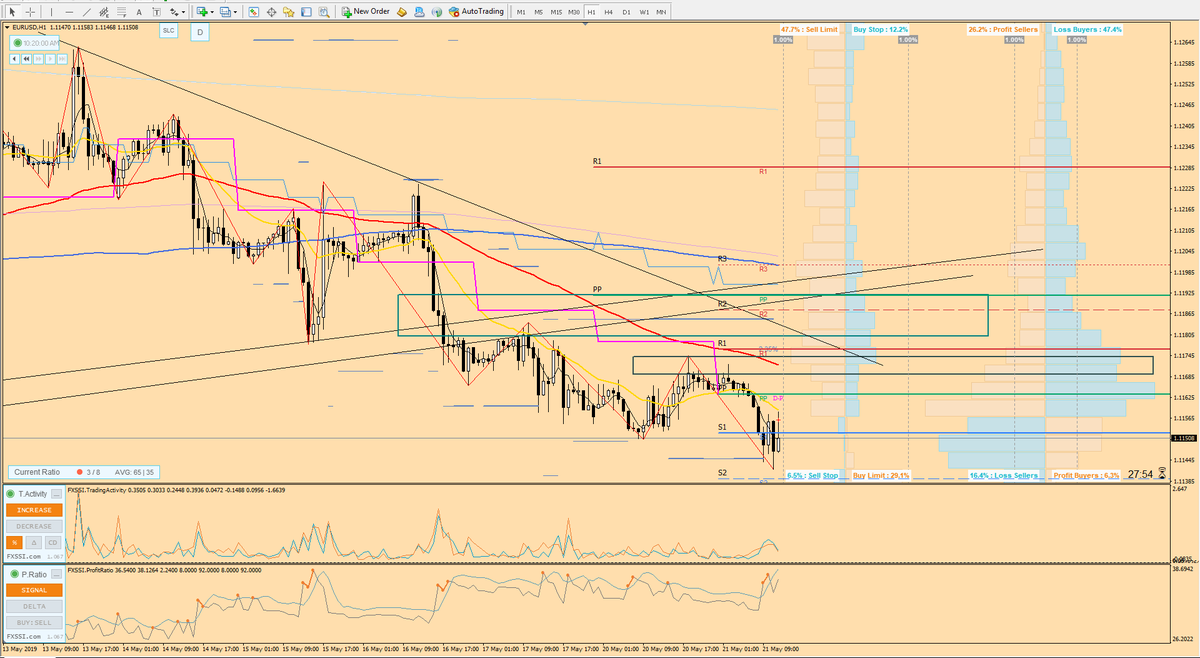1200x658 pixels.
Task: Click the 'Buy Stop : 12.2%' label
Action: point(880,30)
